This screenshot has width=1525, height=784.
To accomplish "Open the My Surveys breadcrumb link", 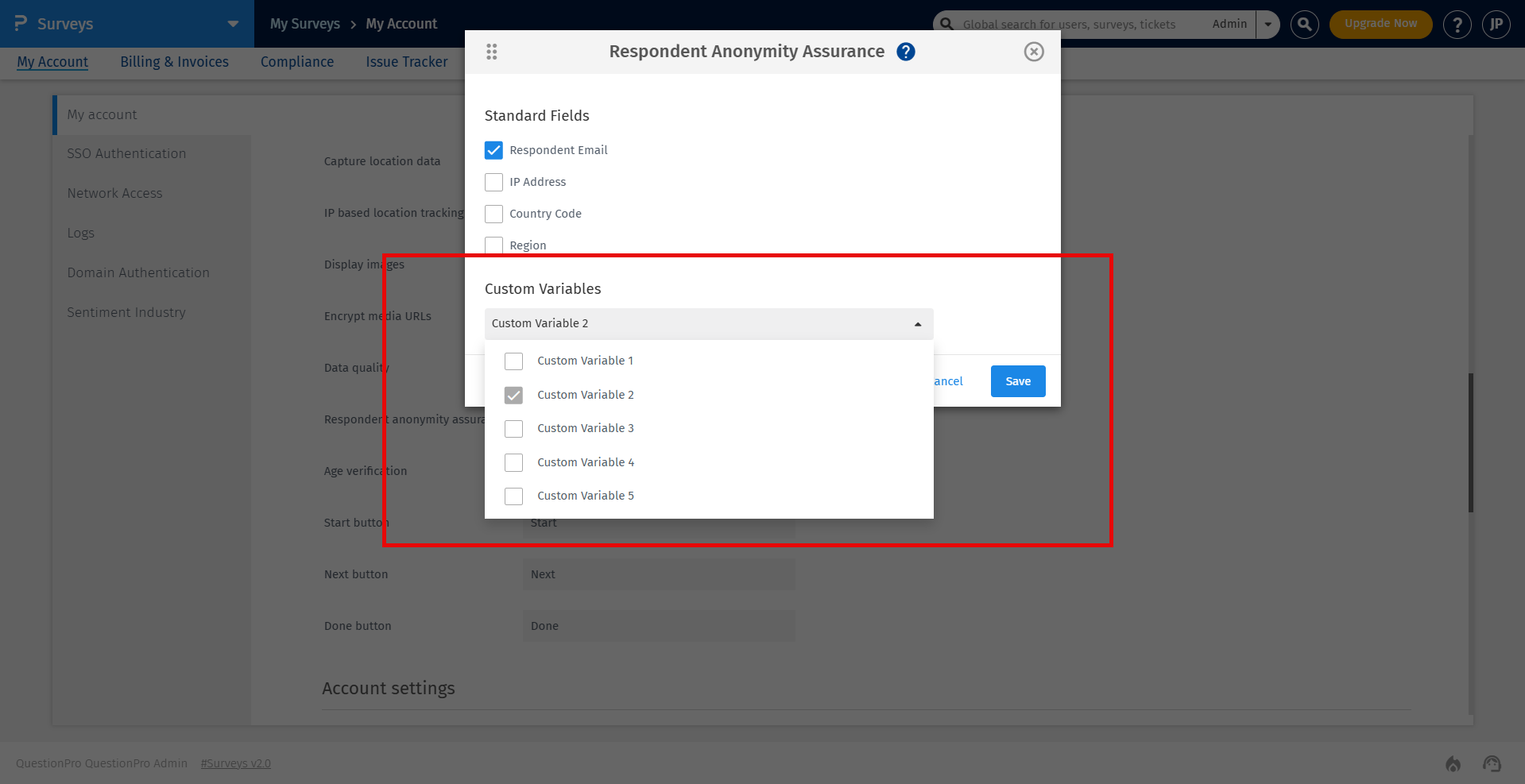I will coord(305,24).
